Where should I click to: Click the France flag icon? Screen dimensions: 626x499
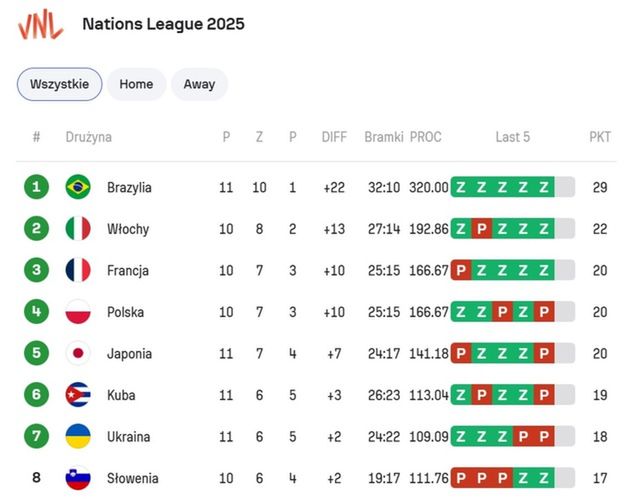coord(78,270)
